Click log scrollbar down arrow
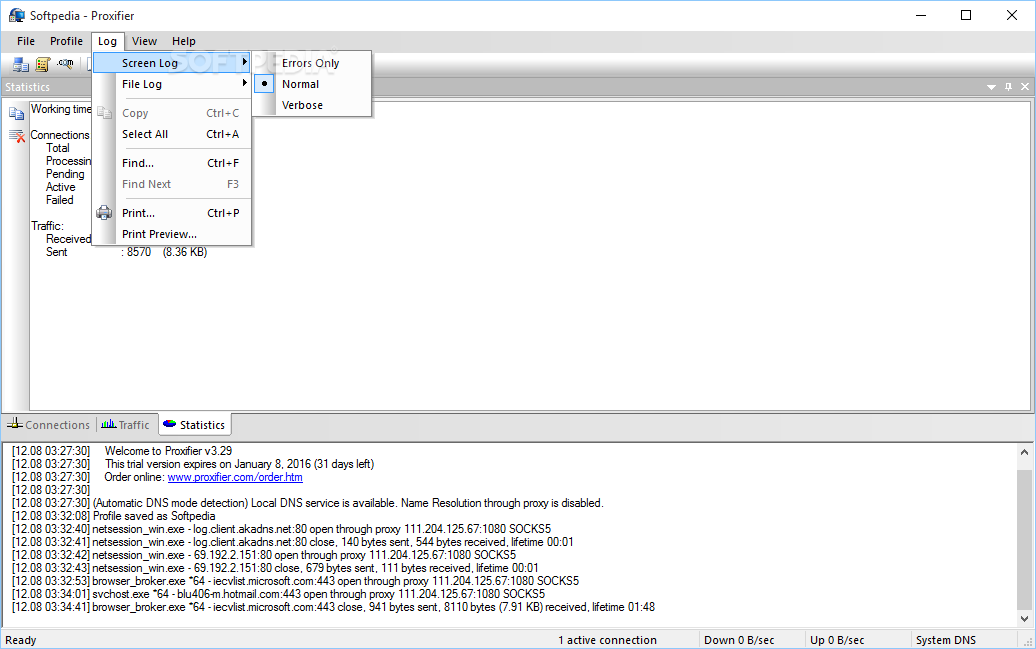Viewport: 1036px width, 649px height. point(1024,619)
